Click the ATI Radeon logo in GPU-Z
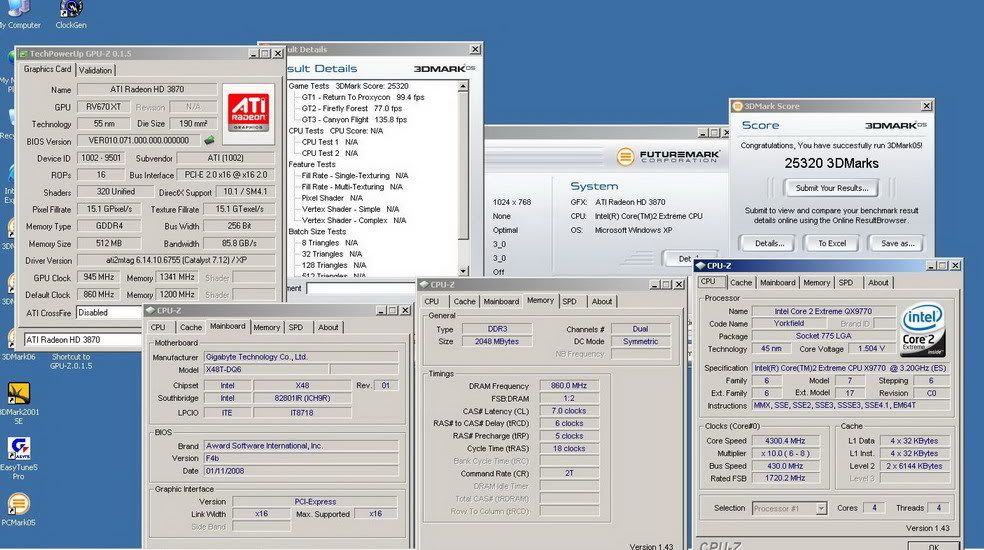The image size is (984, 550). [247, 108]
